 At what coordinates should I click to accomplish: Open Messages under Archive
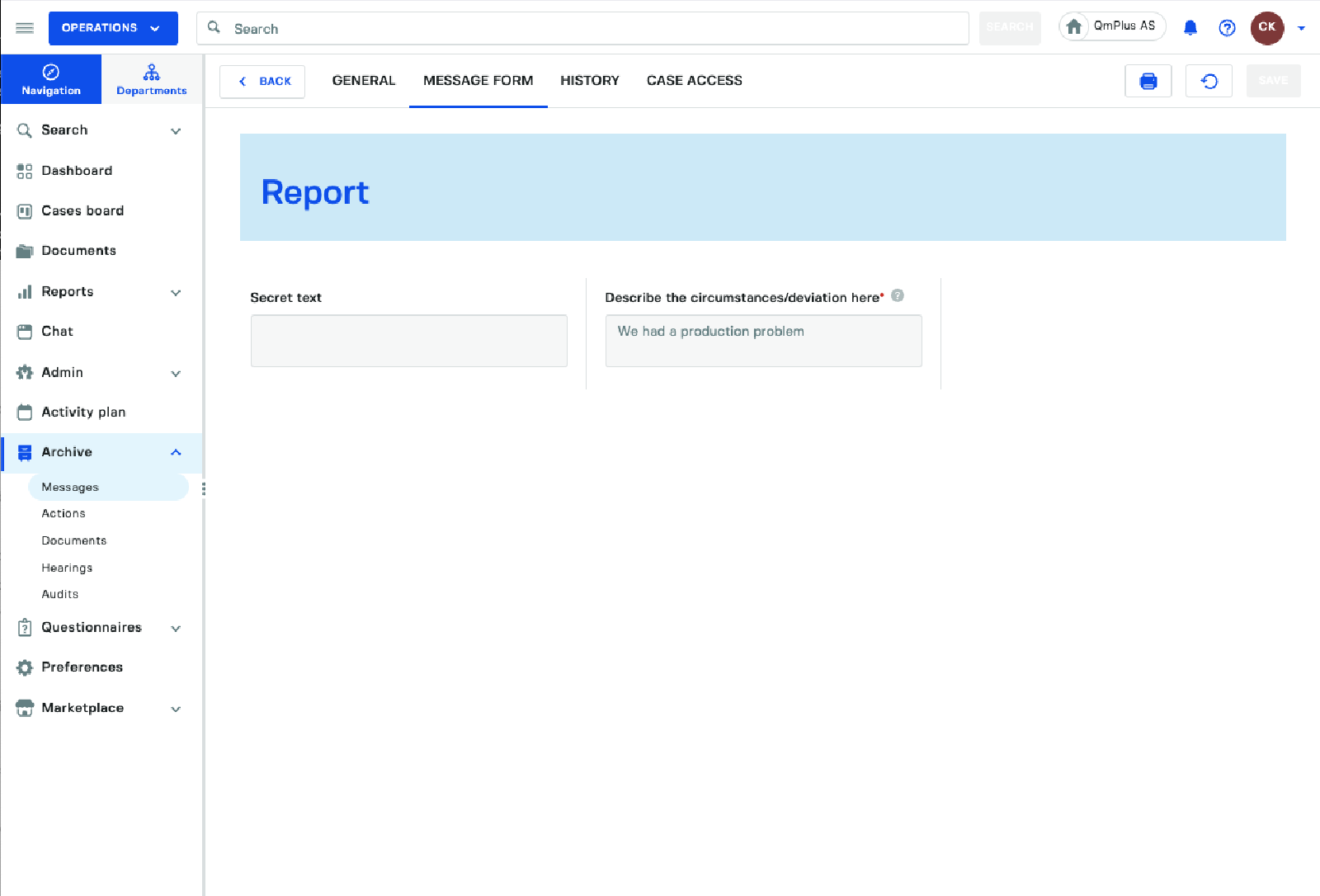(x=70, y=488)
